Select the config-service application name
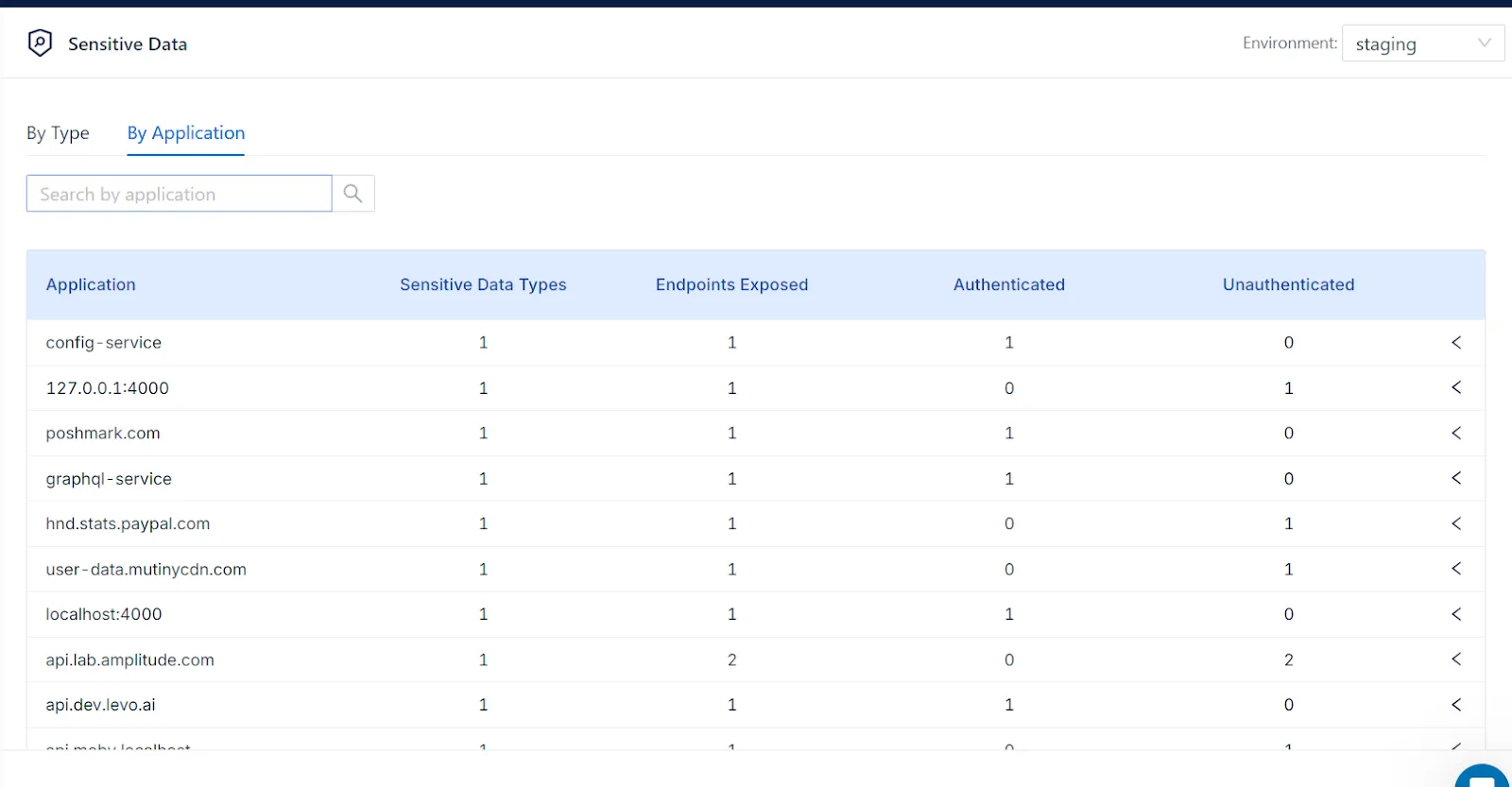The width and height of the screenshot is (1512, 787). (104, 343)
